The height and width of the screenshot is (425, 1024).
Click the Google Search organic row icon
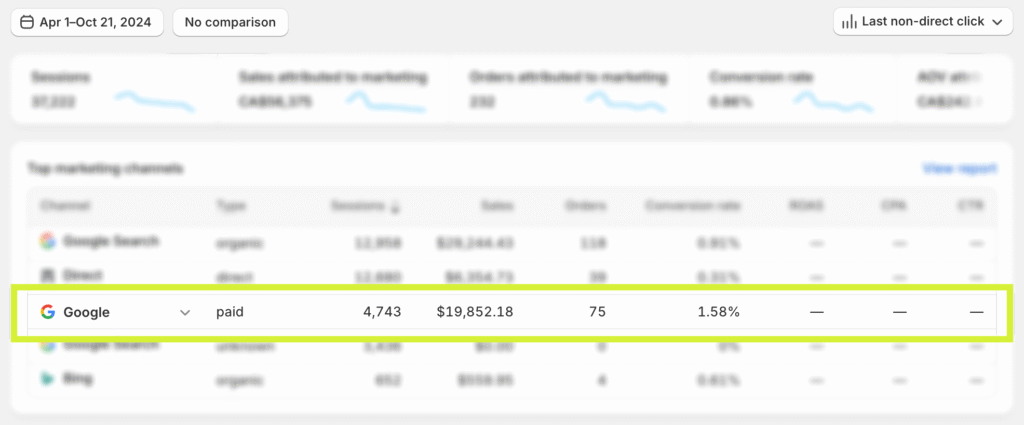tap(47, 241)
